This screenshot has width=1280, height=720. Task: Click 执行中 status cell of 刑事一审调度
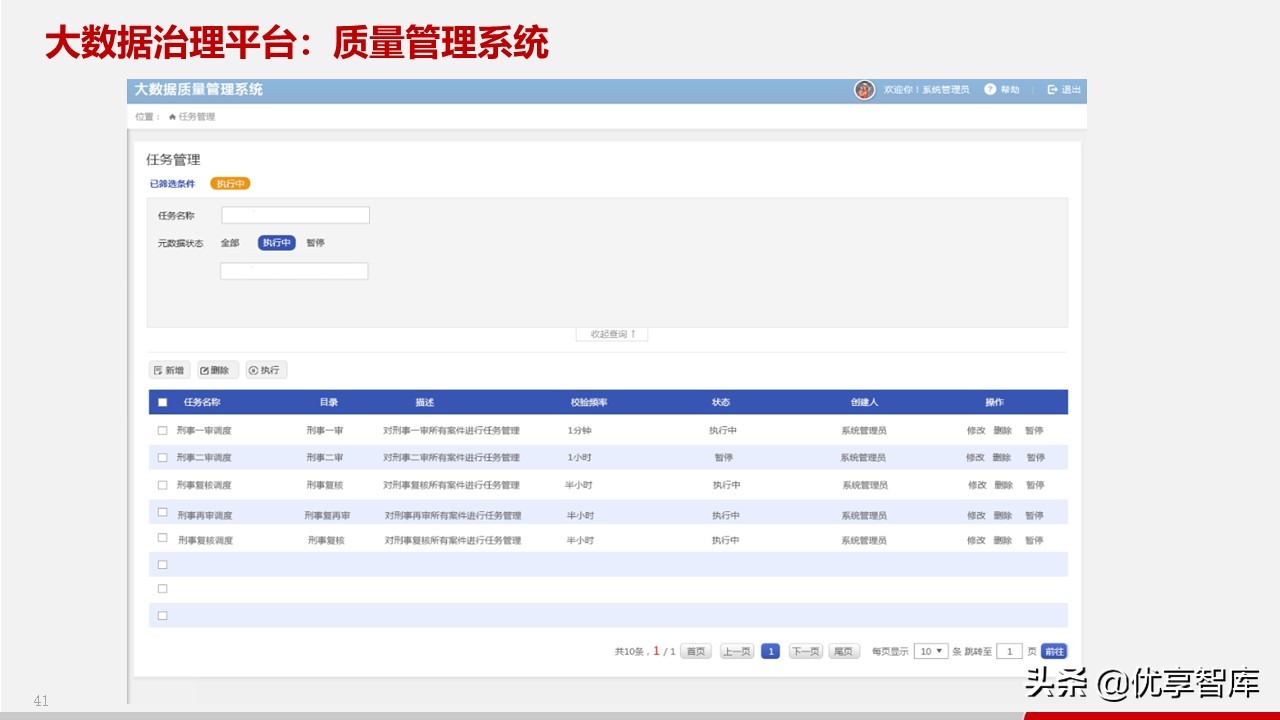(x=724, y=431)
